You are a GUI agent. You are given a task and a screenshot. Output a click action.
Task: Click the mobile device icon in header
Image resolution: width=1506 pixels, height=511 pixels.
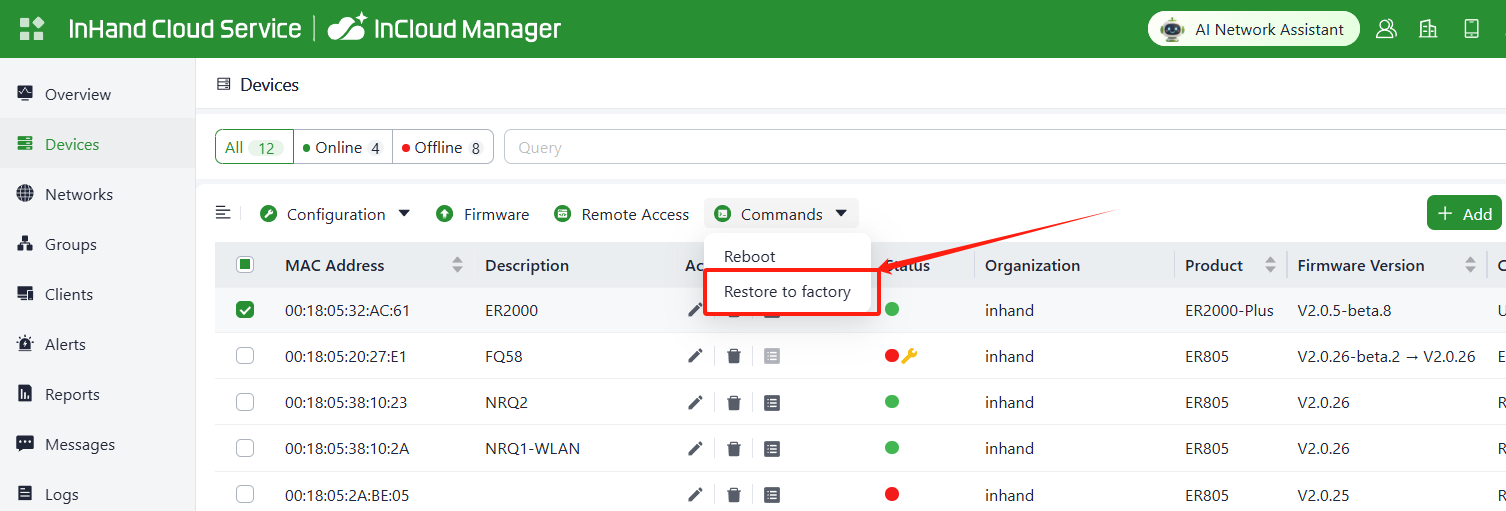tap(1471, 29)
